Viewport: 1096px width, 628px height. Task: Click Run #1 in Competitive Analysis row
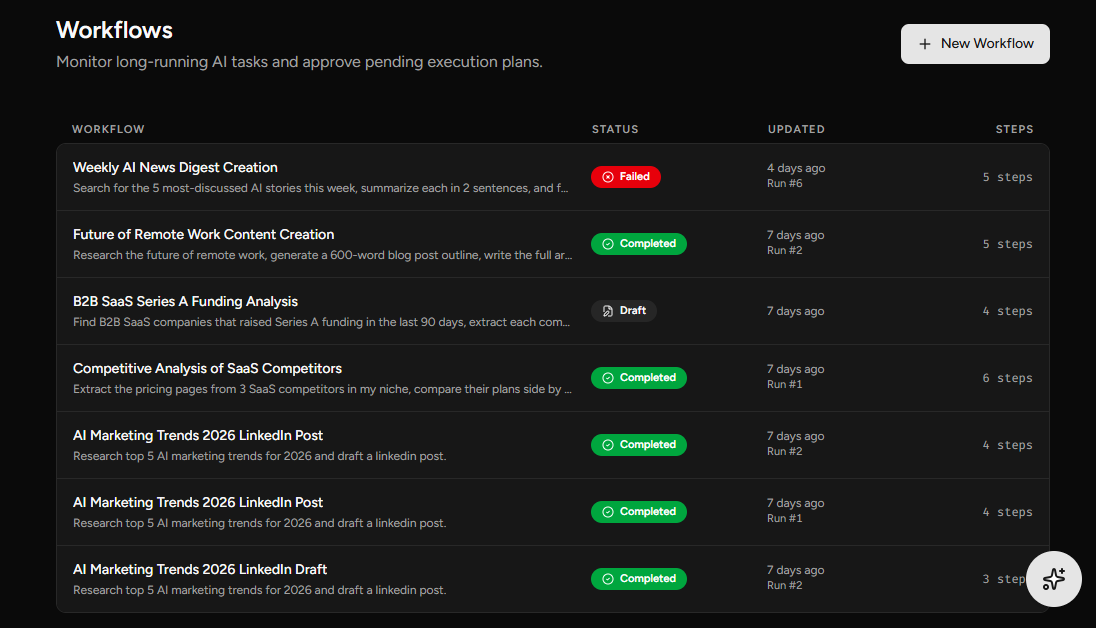(x=784, y=385)
